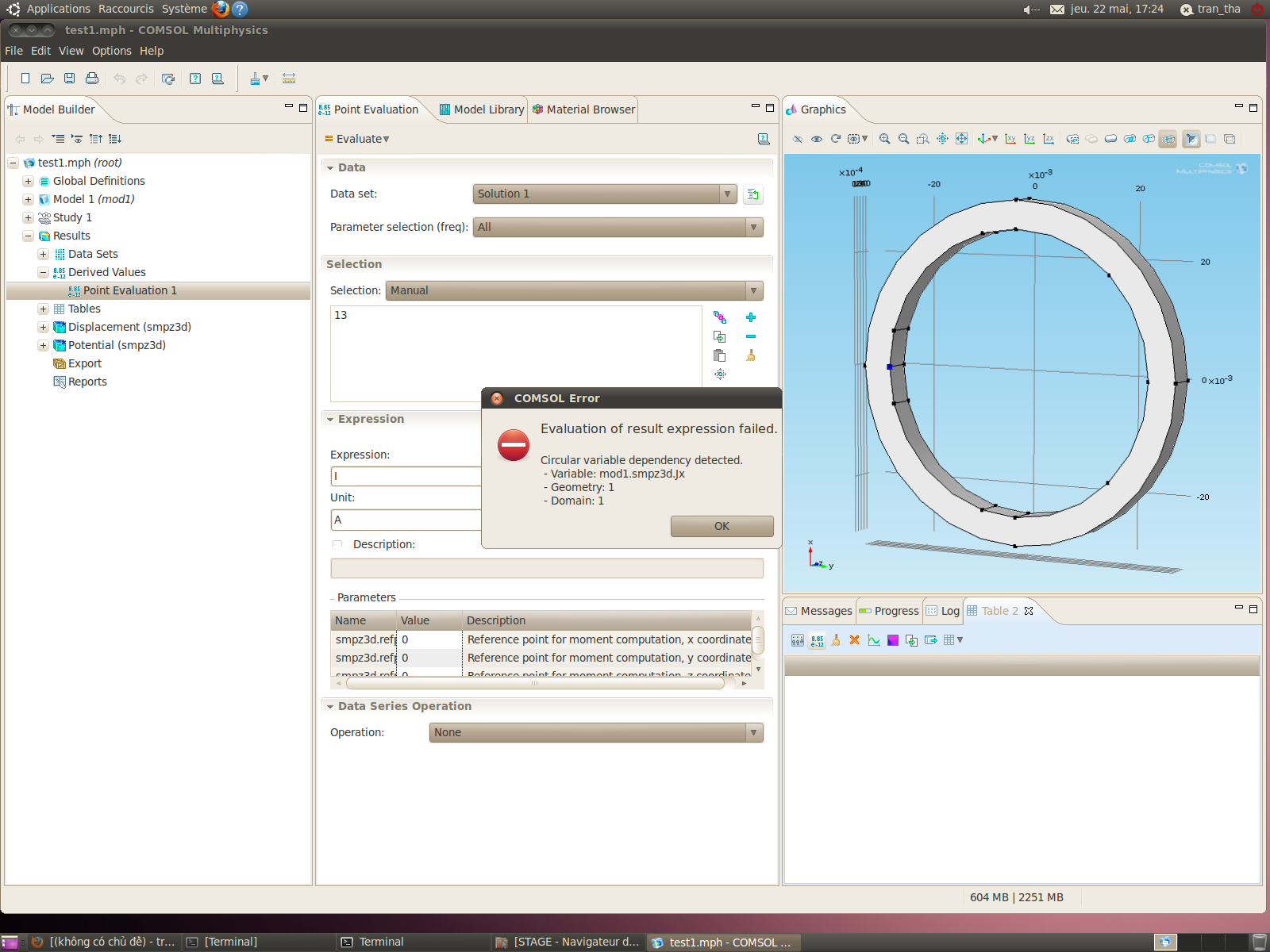
Task: Expand the Study 1 tree node
Action: click(28, 217)
